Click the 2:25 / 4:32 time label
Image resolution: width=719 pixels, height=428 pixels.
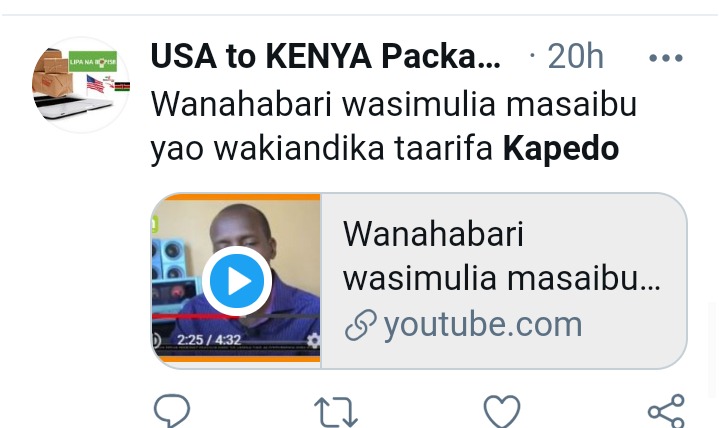(x=209, y=340)
